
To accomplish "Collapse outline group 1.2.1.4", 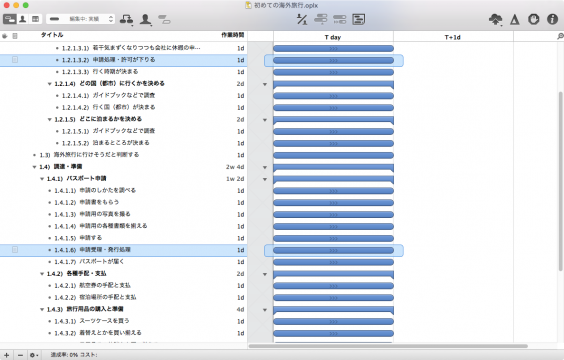I will point(50,84).
